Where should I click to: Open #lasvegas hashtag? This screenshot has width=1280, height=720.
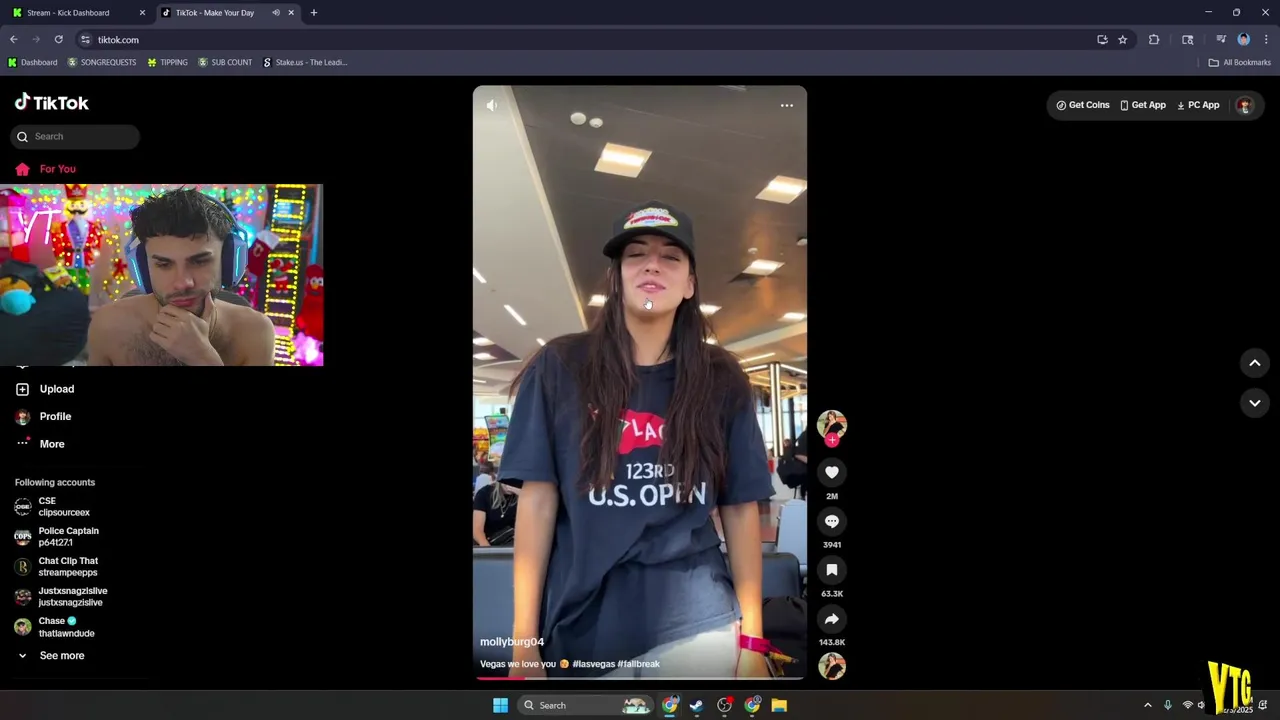point(593,664)
